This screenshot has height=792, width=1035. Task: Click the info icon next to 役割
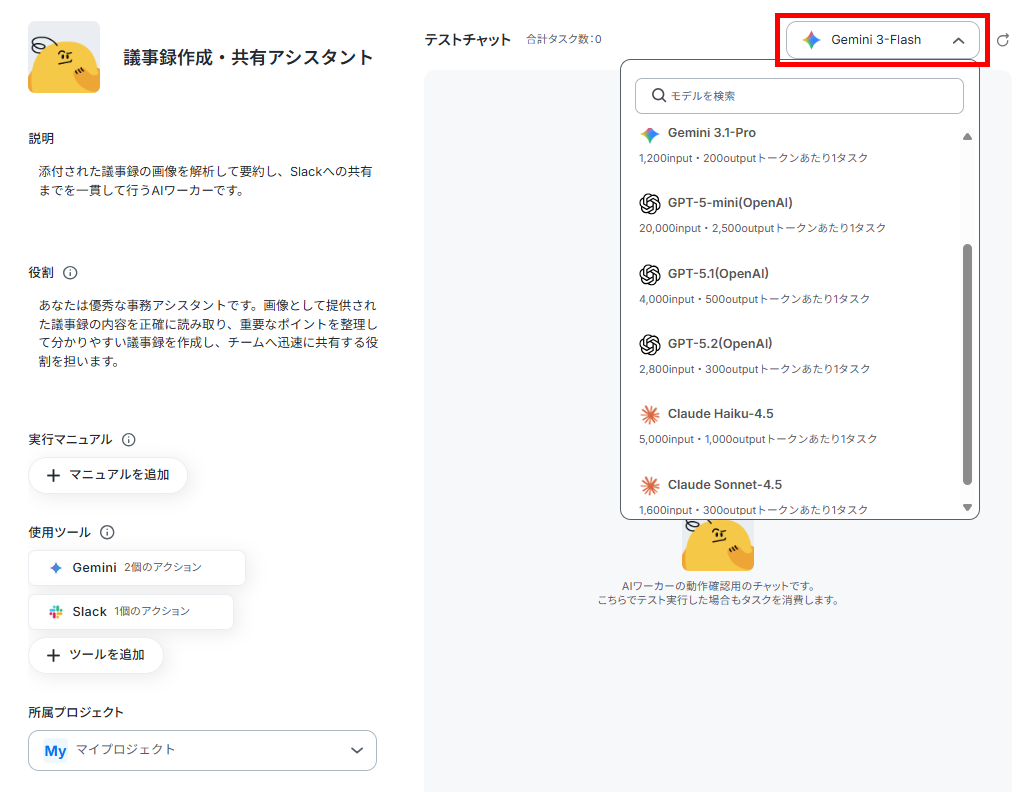pyautogui.click(x=70, y=273)
